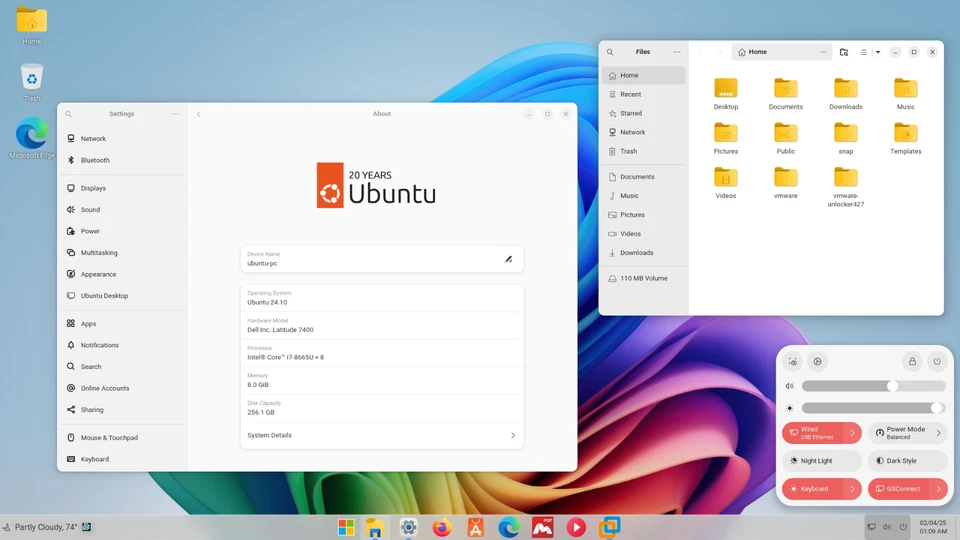This screenshot has height=540, width=960.
Task: Click the search icon in Files window
Action: [x=610, y=53]
